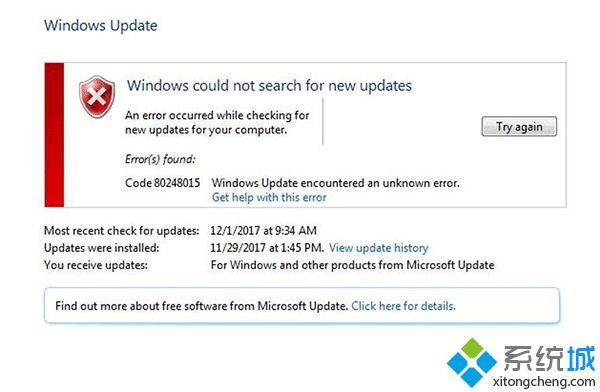The width and height of the screenshot is (600, 392).
Task: Select the Code 80248015 error text
Action: 163,183
